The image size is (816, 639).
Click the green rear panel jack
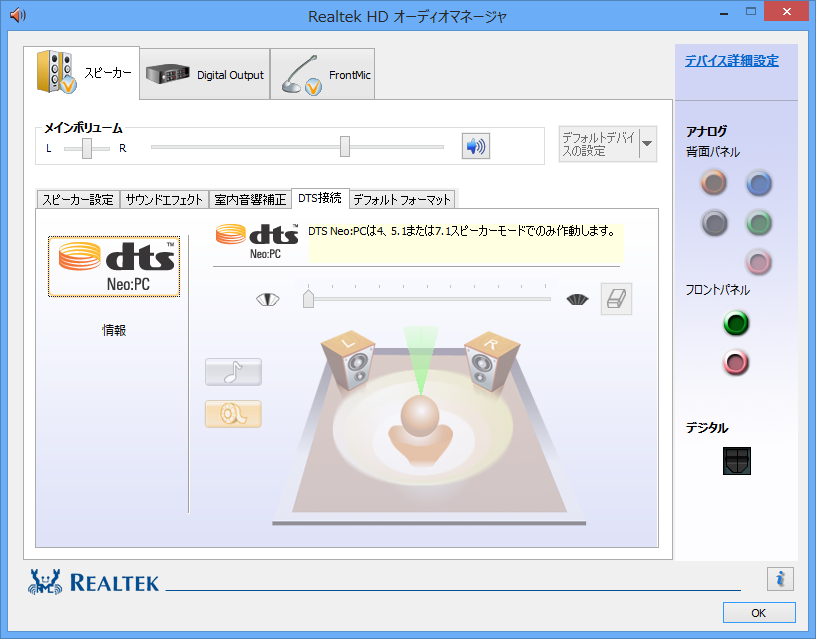click(x=759, y=223)
